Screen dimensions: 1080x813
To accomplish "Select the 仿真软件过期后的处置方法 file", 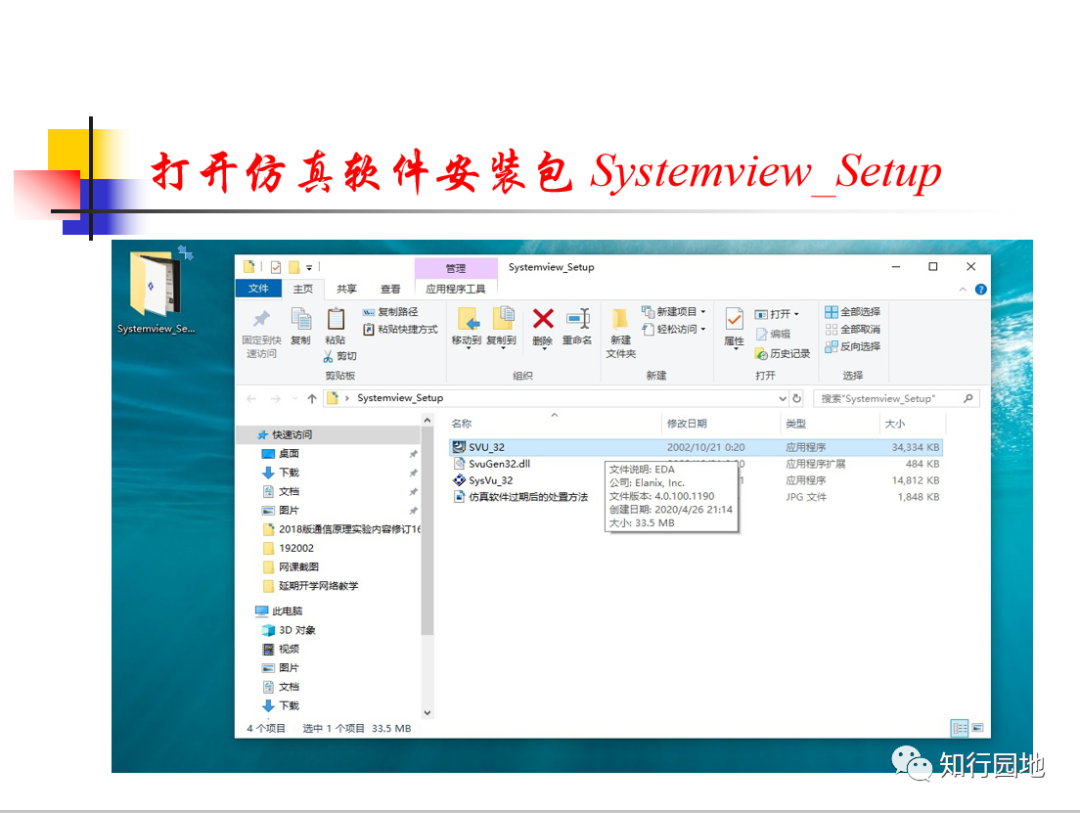I will point(520,497).
